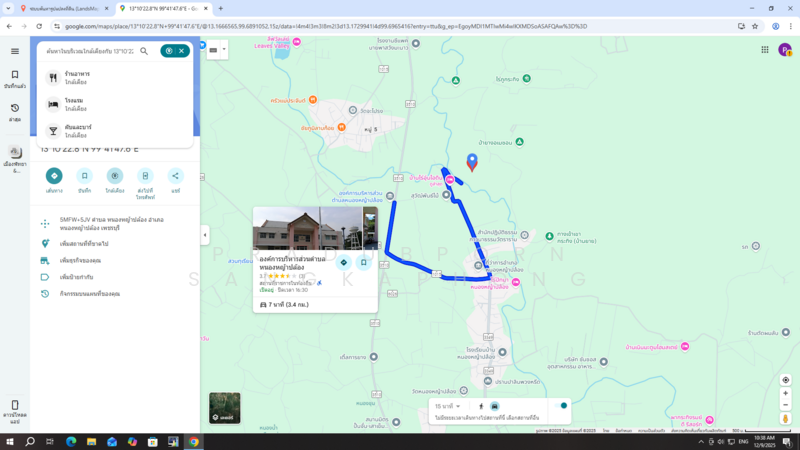Image resolution: width=800 pixels, height=450 pixels.
Task: Collapse the side panel with arrow
Action: pos(205,235)
